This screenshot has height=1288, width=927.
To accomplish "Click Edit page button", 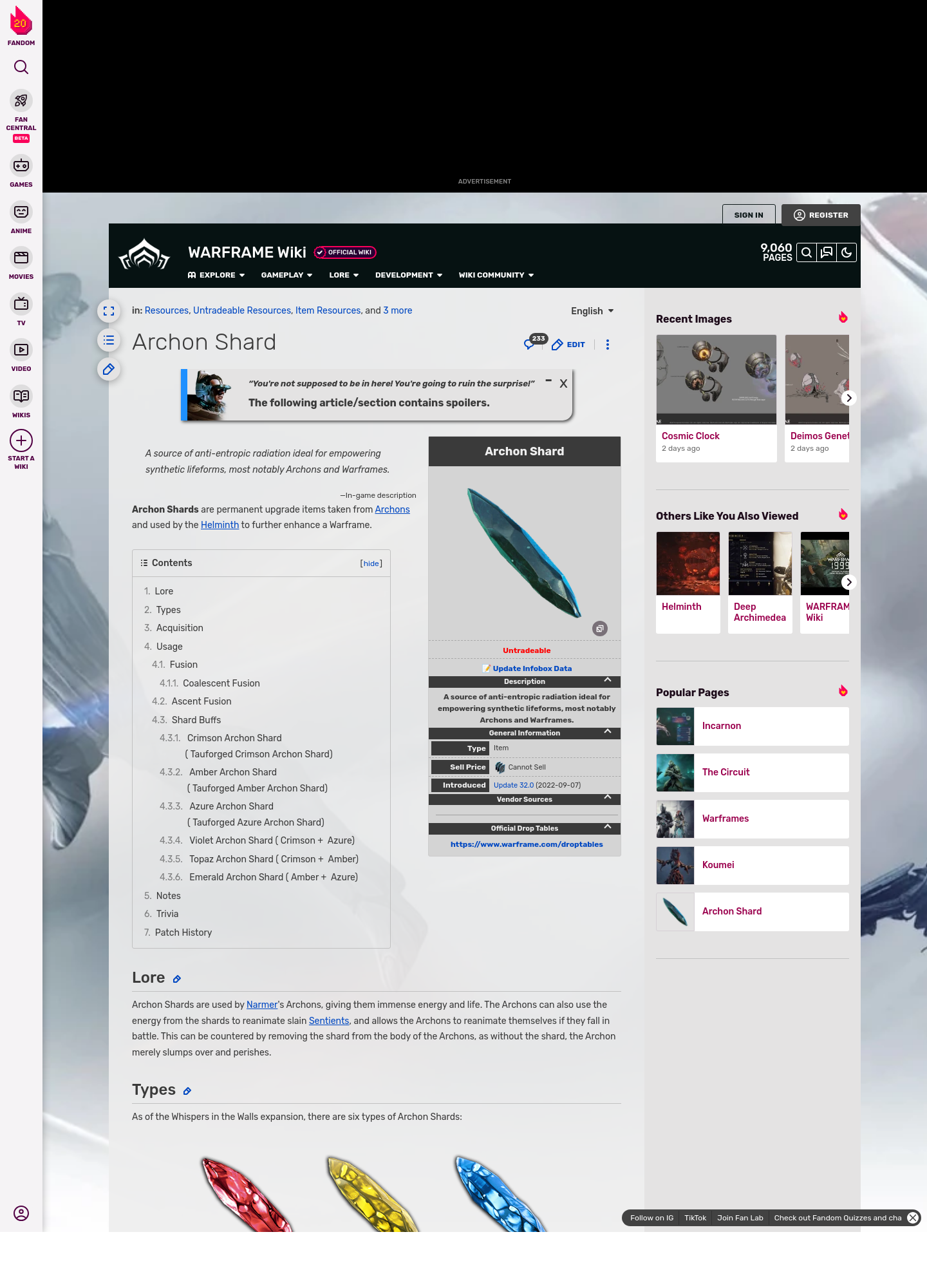I will (x=568, y=345).
